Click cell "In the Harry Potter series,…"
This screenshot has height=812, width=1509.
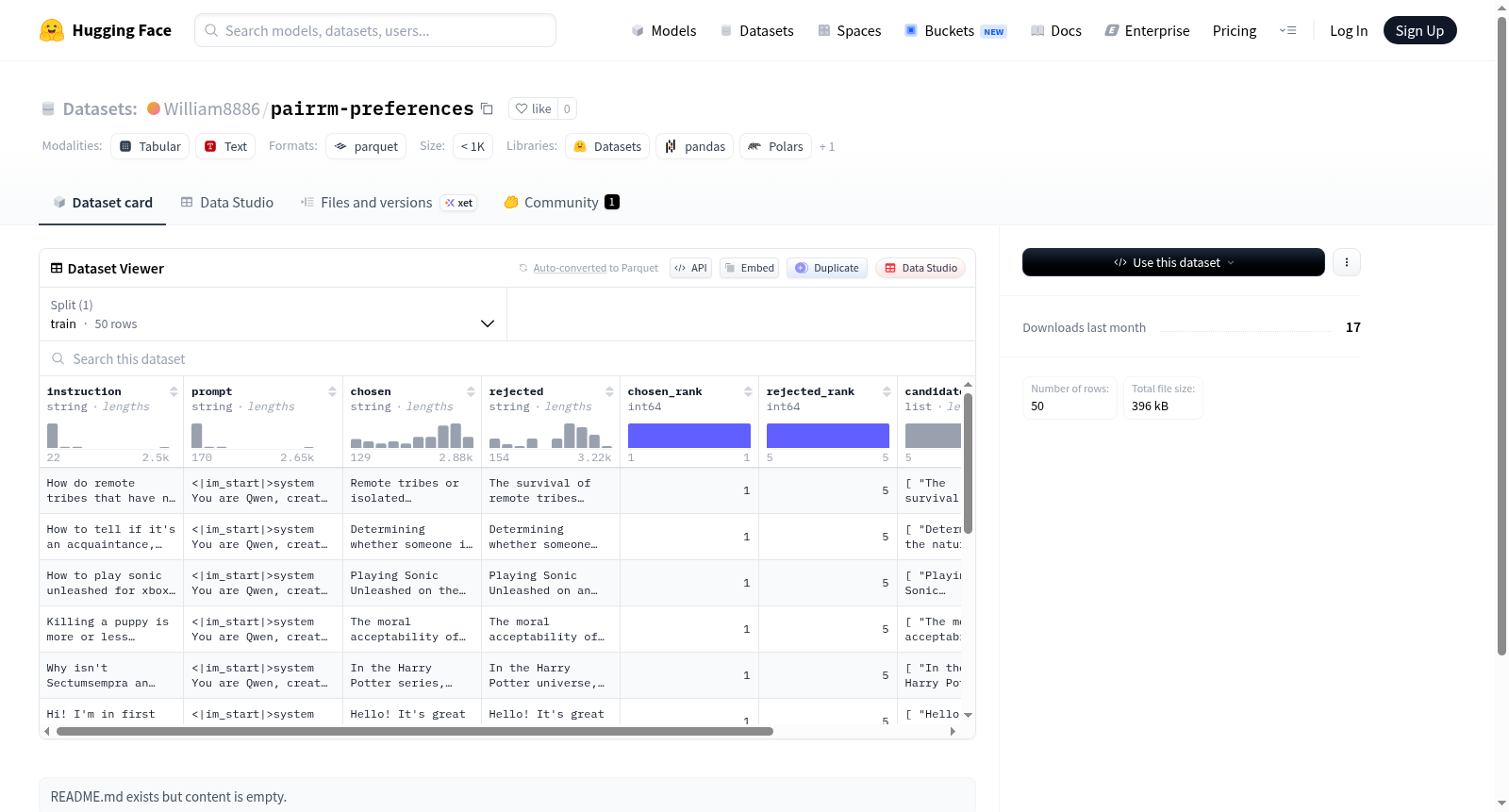pyautogui.click(x=412, y=675)
